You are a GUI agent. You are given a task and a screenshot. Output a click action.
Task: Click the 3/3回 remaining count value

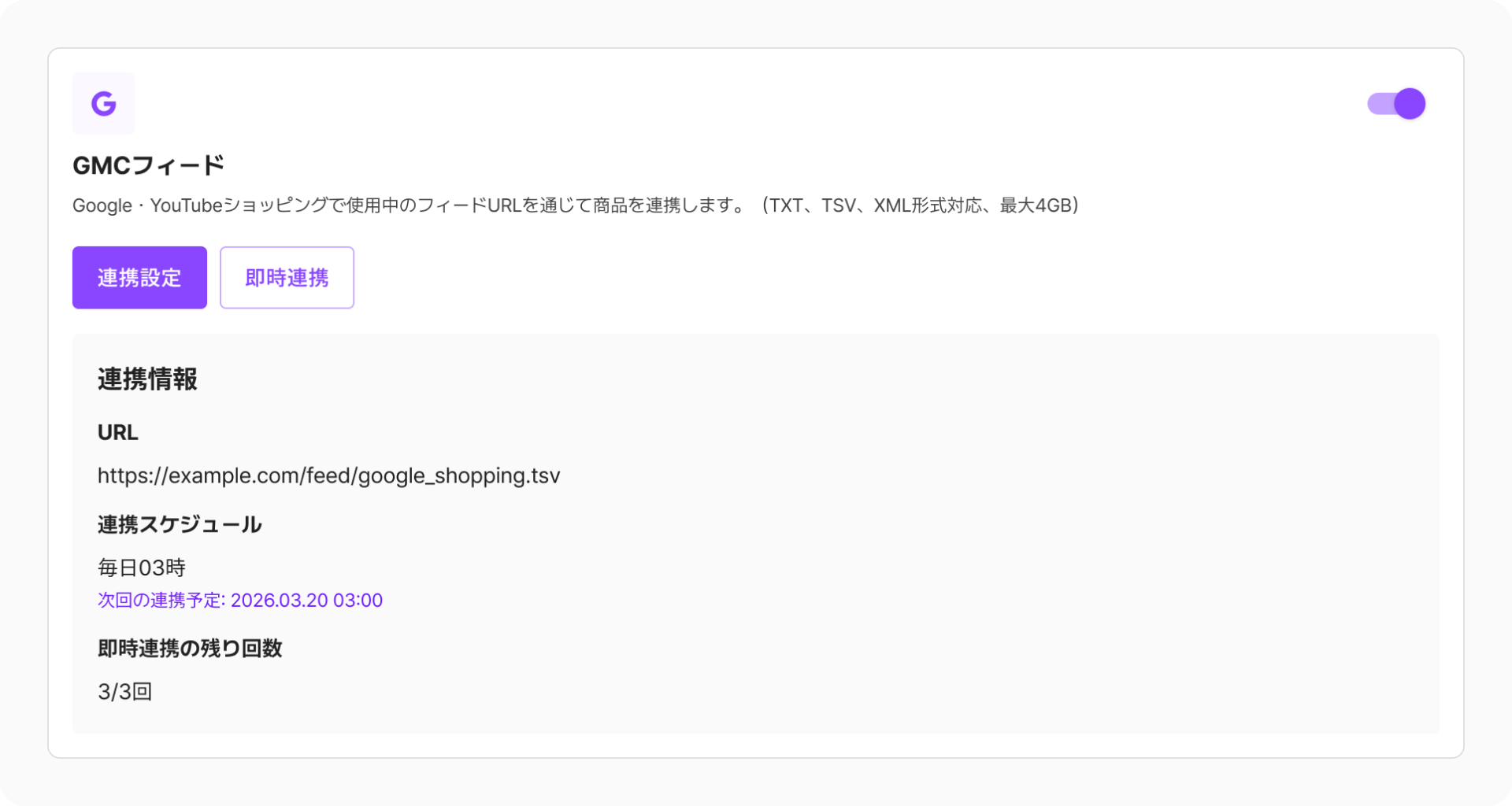pyautogui.click(x=124, y=692)
